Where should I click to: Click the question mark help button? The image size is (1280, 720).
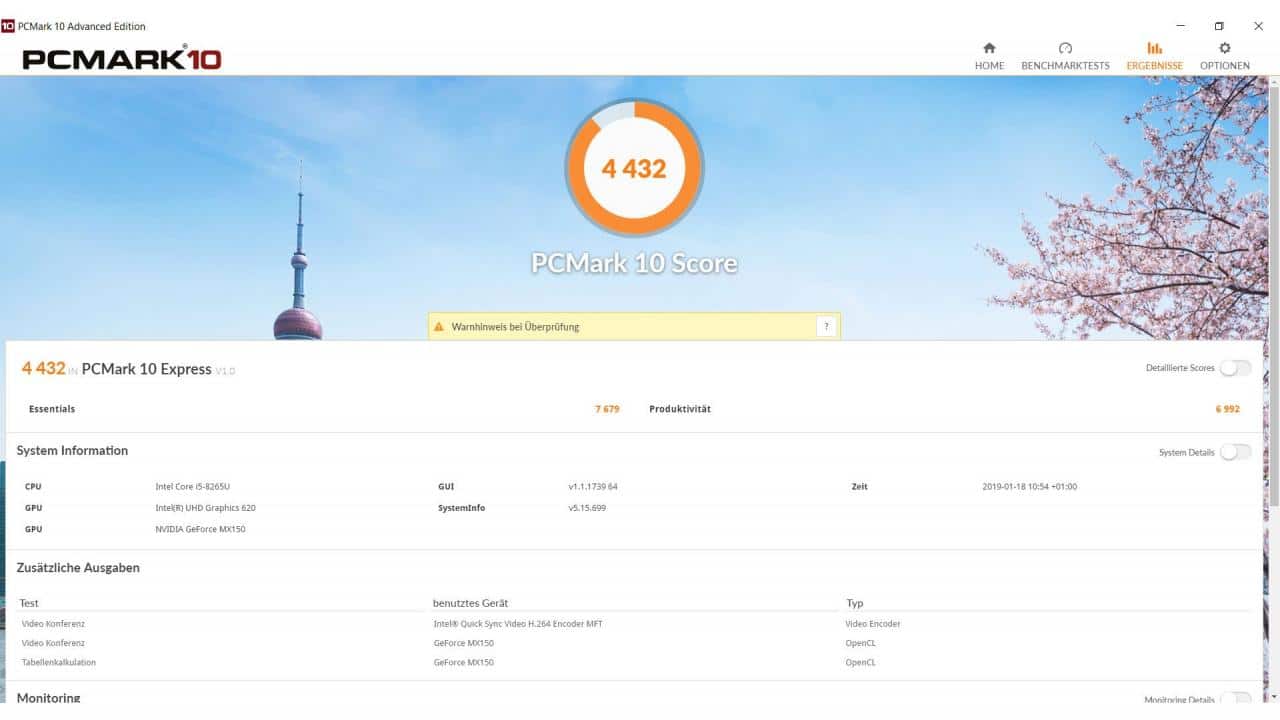tap(826, 325)
